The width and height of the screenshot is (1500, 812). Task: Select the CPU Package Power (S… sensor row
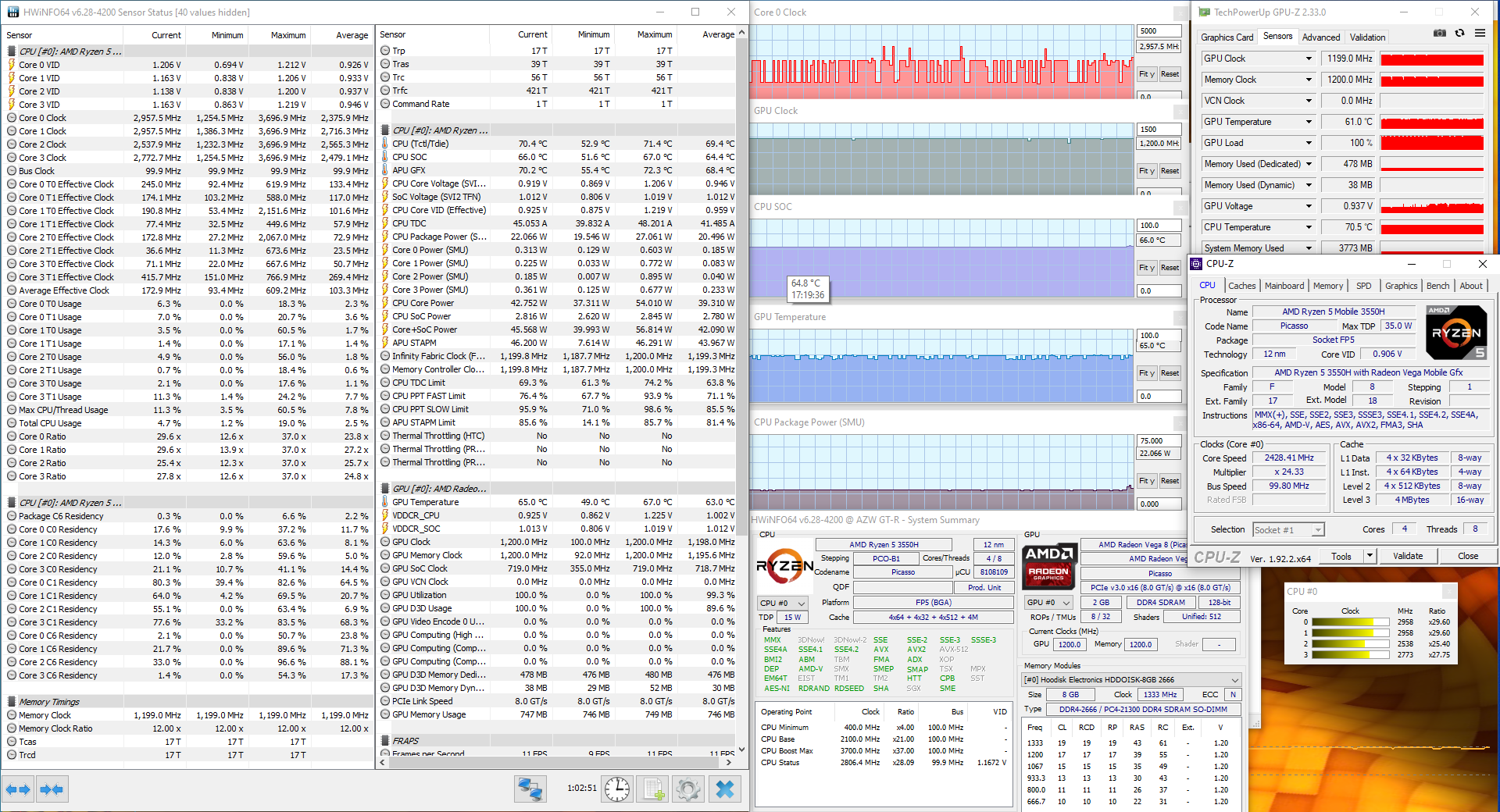pos(557,237)
